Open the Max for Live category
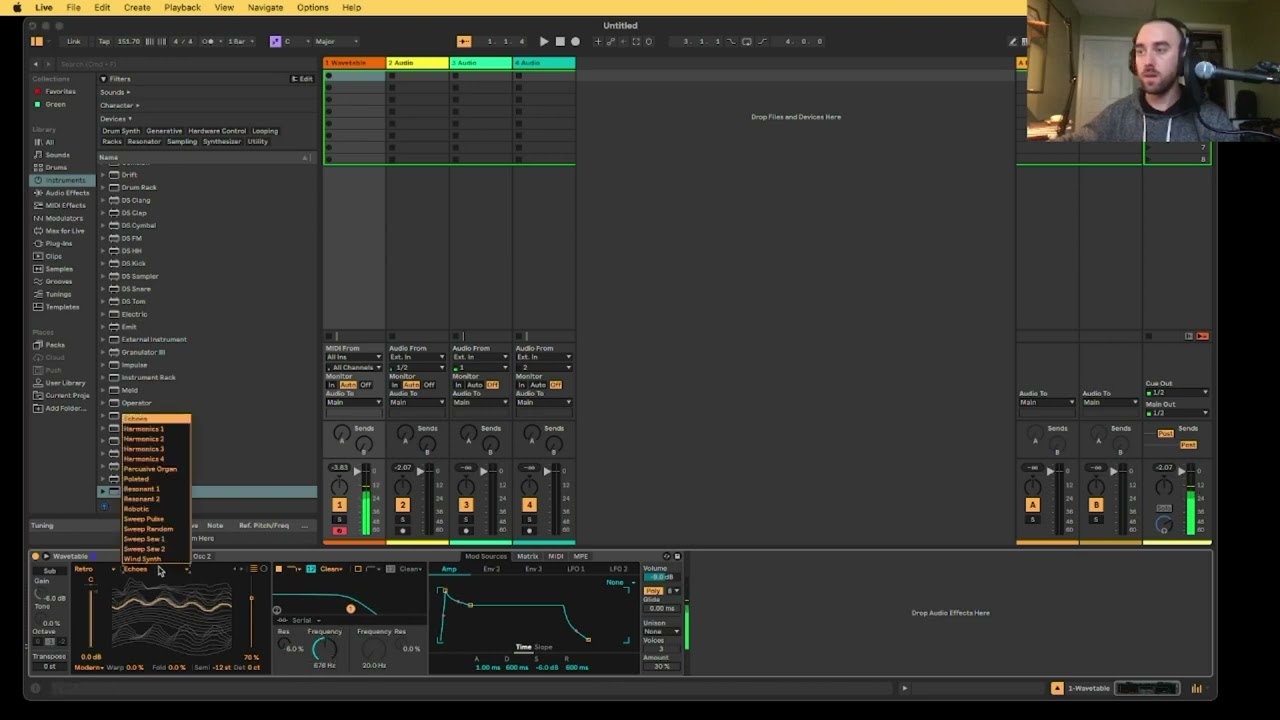The image size is (1280, 720). [65, 230]
